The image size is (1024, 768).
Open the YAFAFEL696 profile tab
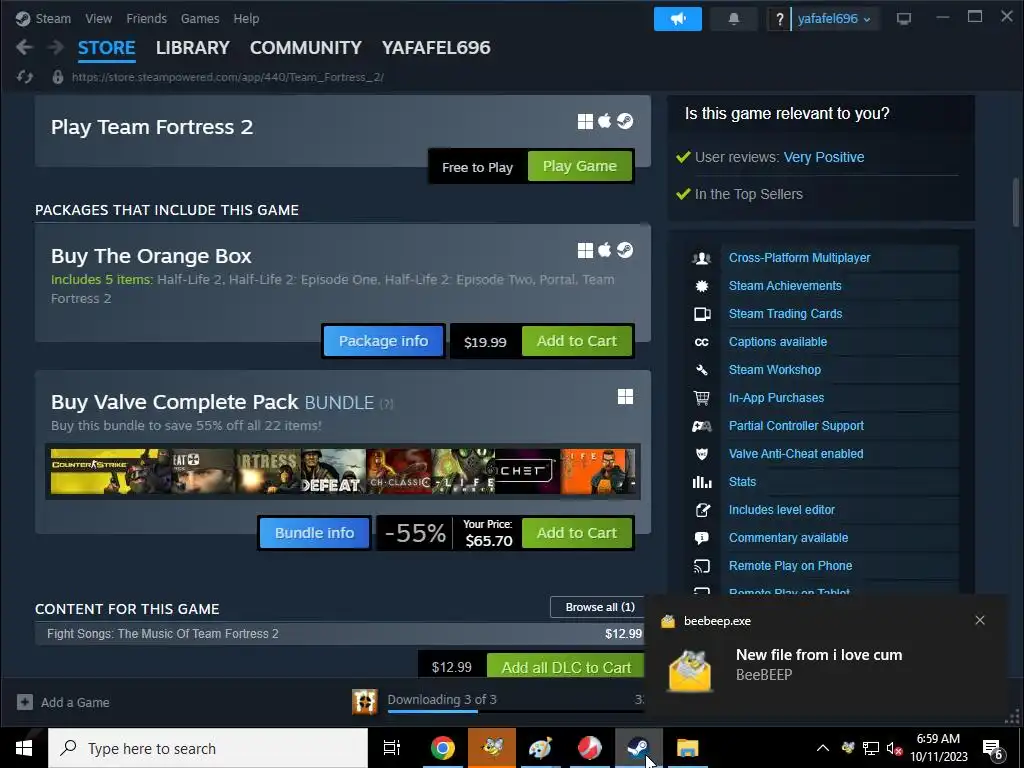tap(436, 48)
